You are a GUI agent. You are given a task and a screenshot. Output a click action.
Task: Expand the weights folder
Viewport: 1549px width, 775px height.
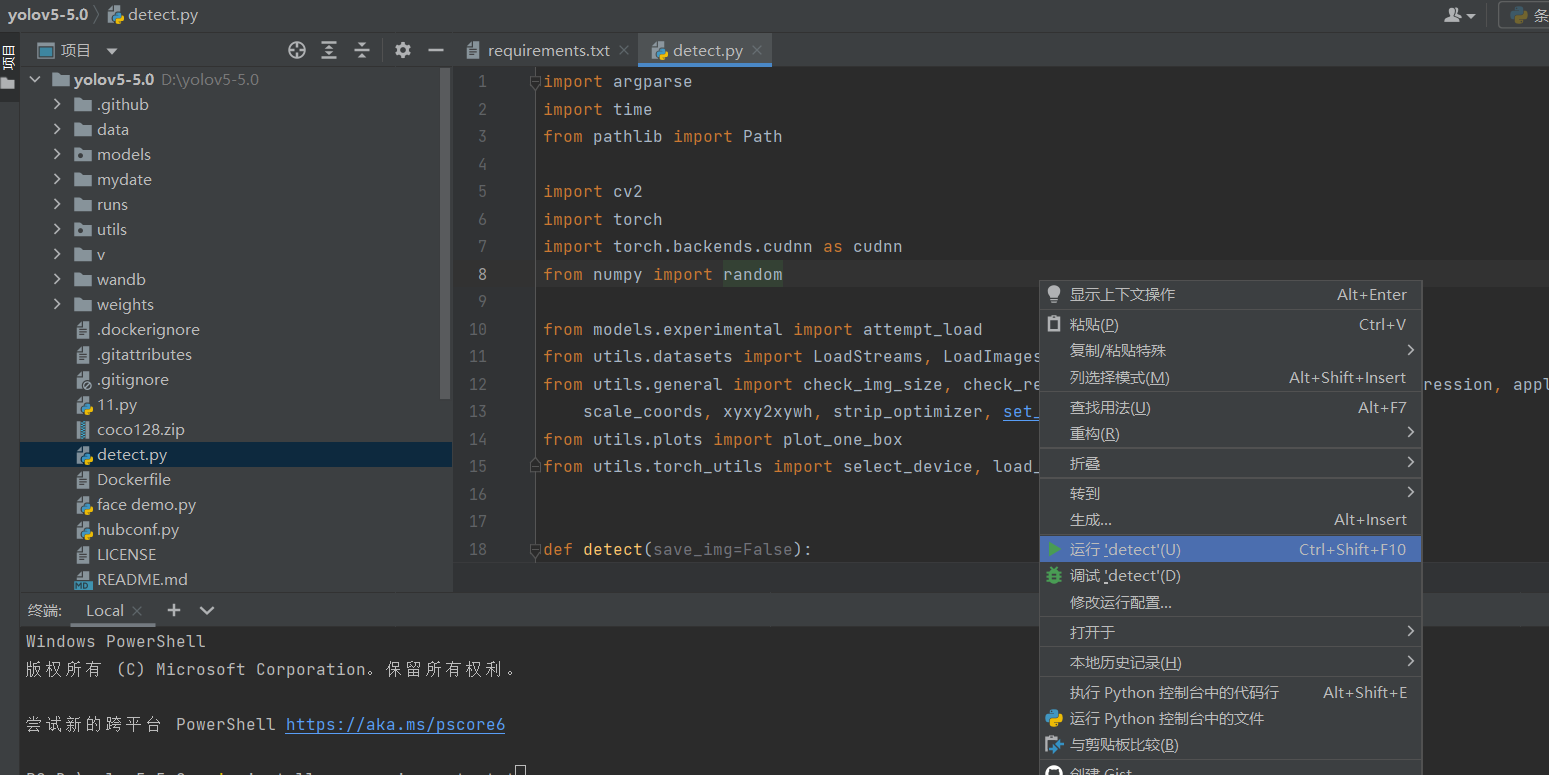point(58,304)
